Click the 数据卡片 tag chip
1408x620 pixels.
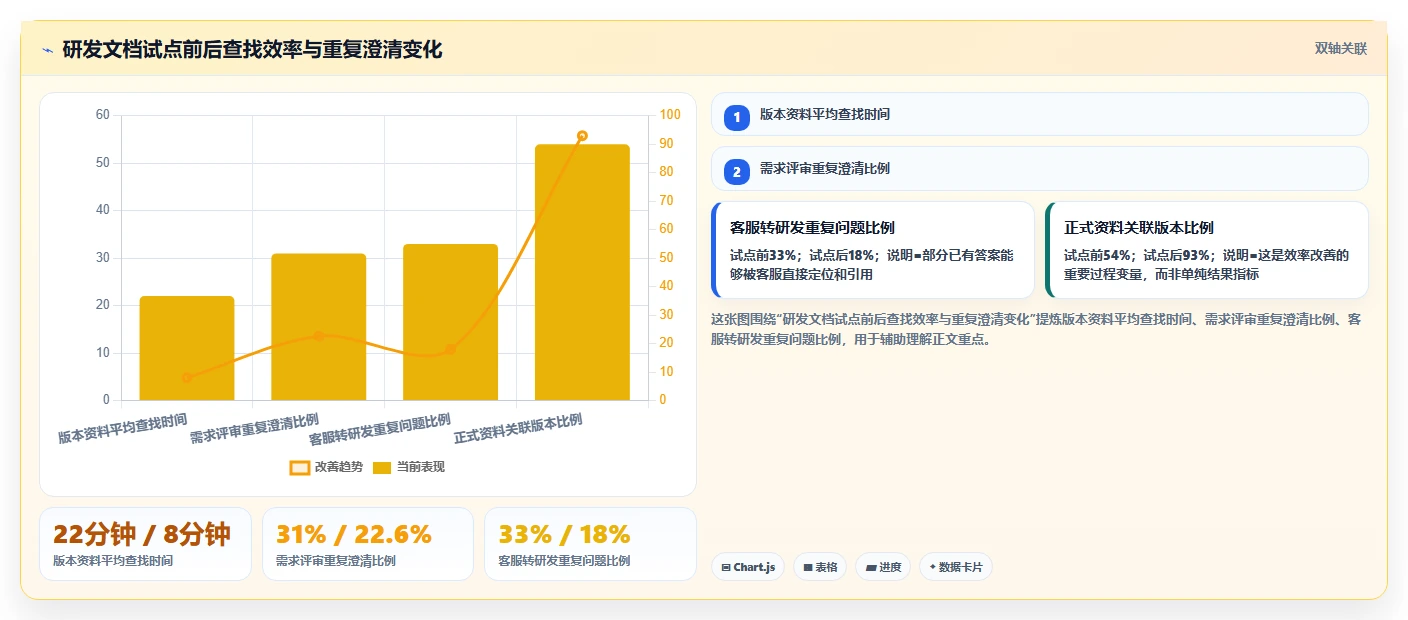coord(956,567)
